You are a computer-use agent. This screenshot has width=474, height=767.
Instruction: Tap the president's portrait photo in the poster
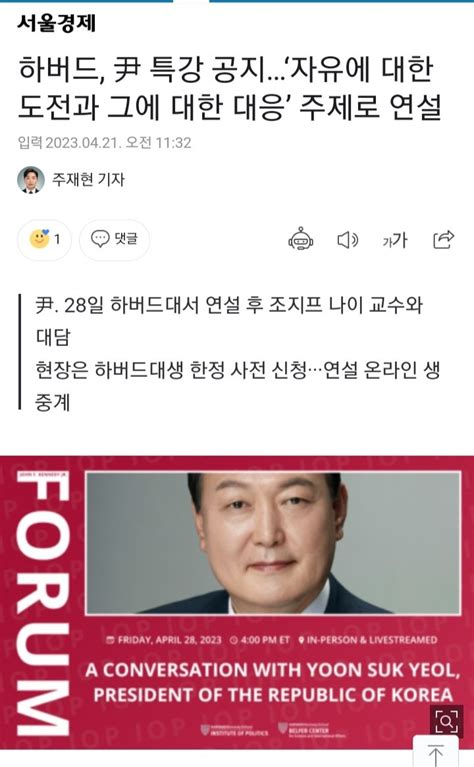point(273,543)
